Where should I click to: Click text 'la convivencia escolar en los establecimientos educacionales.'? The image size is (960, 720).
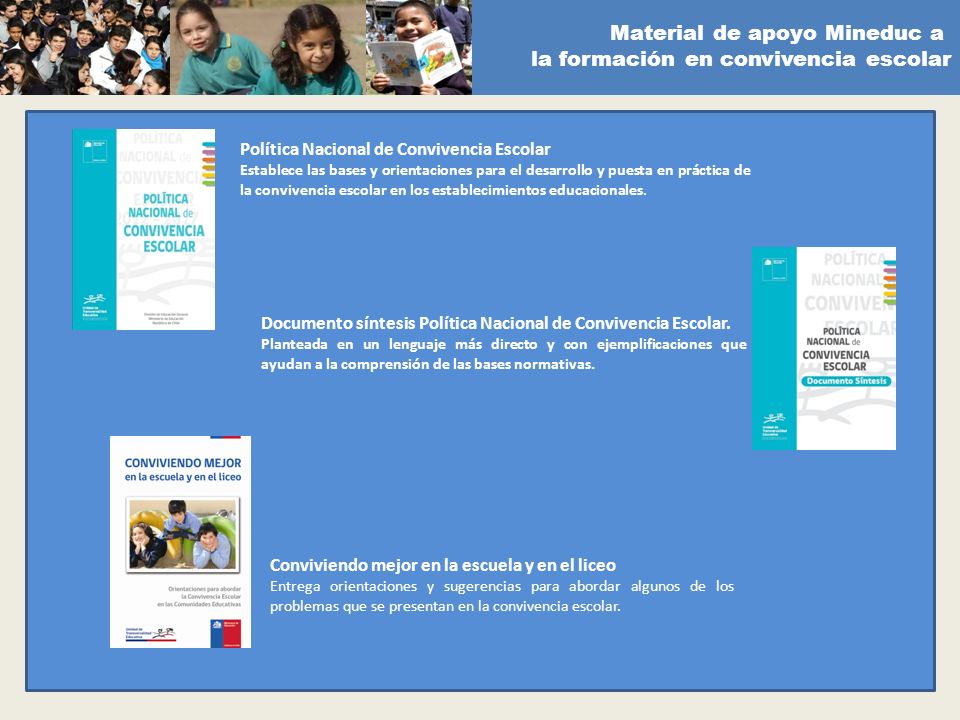pyautogui.click(x=443, y=190)
